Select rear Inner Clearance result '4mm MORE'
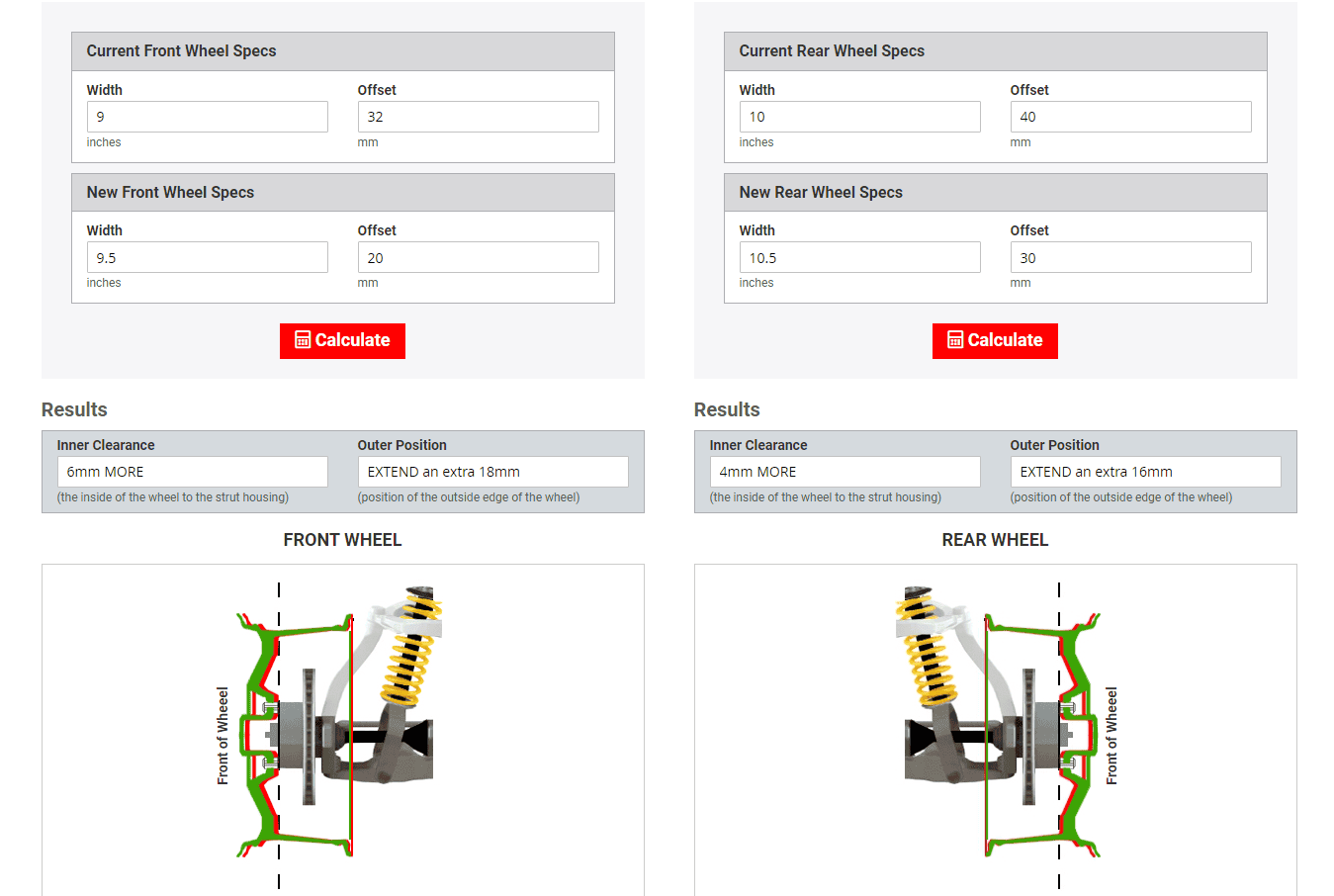 point(845,472)
